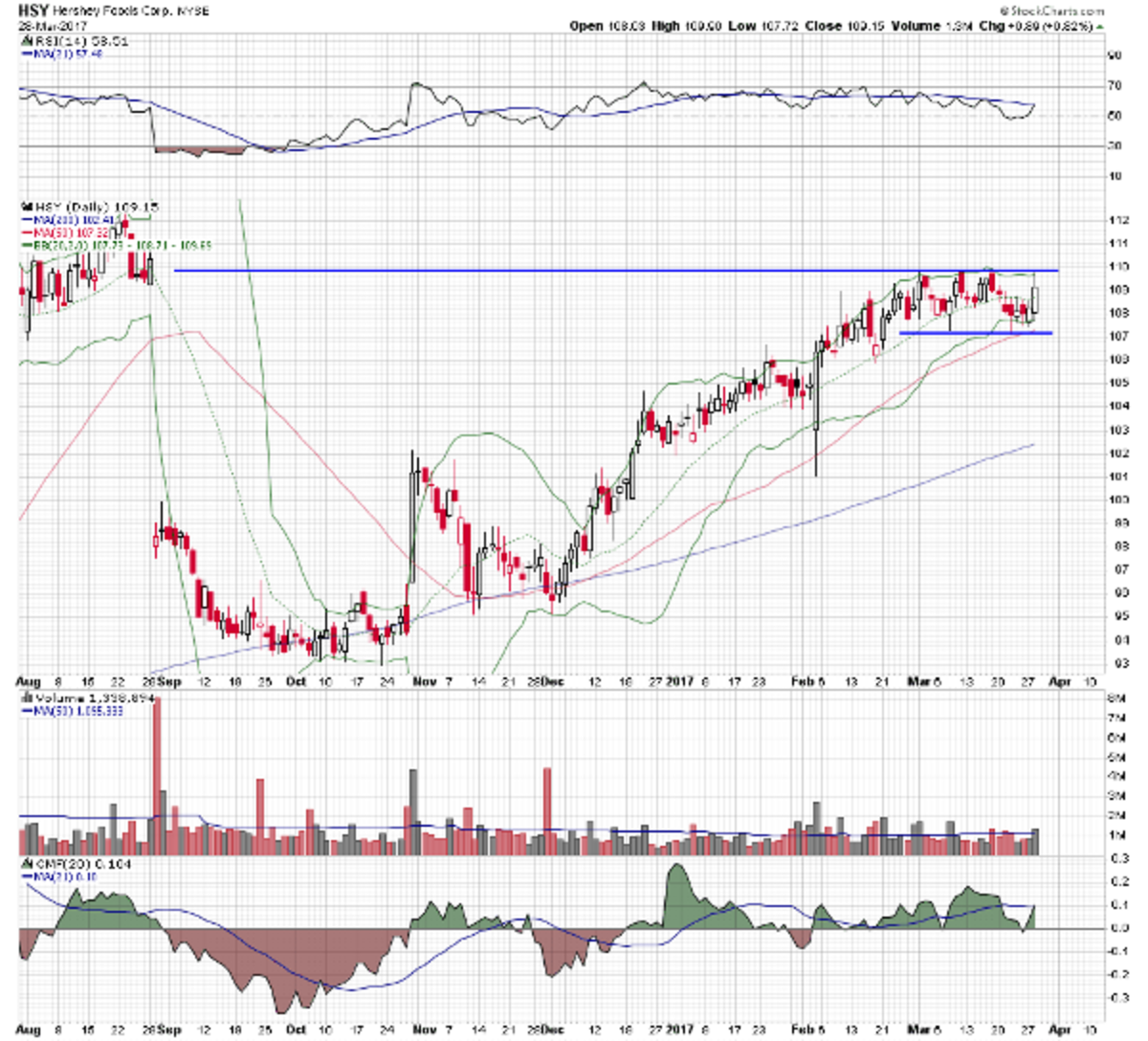Click the HSY ticker symbol in the header

tap(32, 11)
